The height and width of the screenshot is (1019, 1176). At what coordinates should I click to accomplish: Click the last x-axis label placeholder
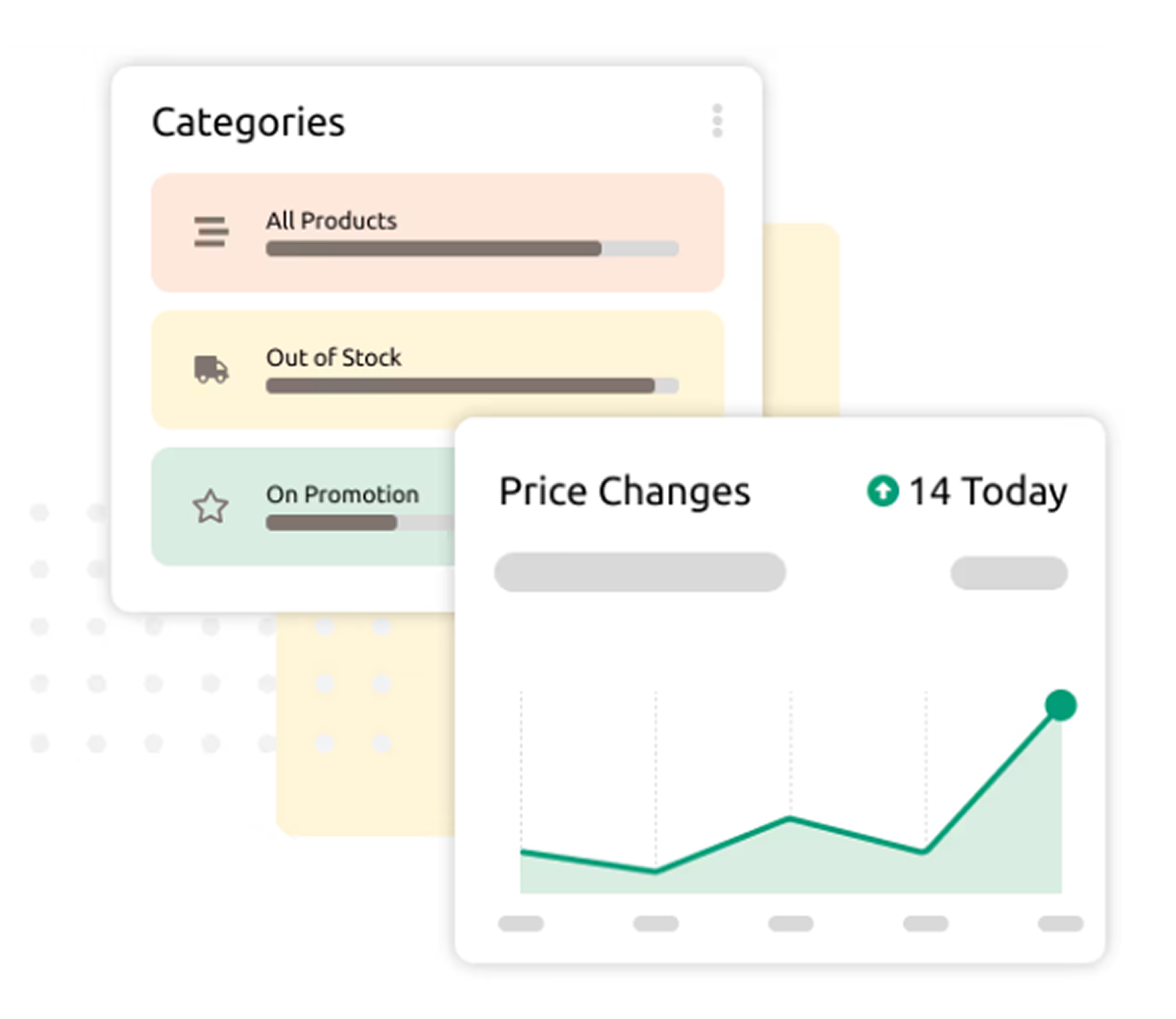click(x=1060, y=923)
